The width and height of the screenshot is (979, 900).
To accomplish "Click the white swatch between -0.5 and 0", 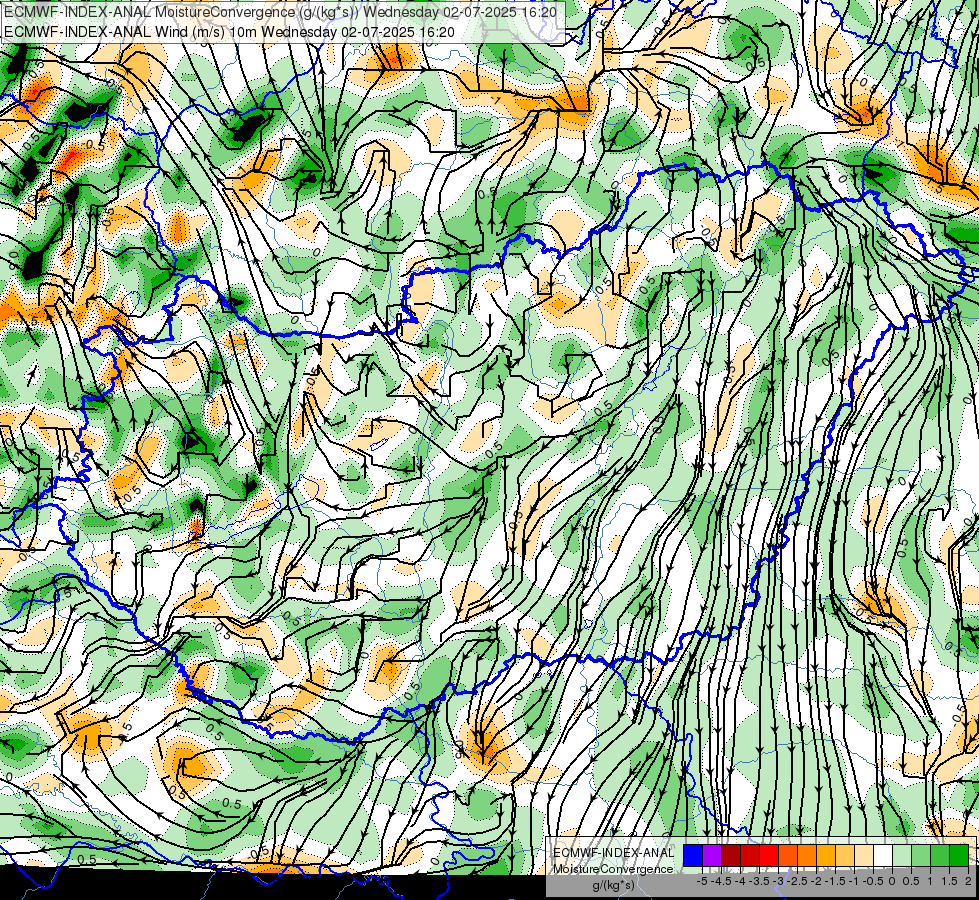I will point(883,856).
